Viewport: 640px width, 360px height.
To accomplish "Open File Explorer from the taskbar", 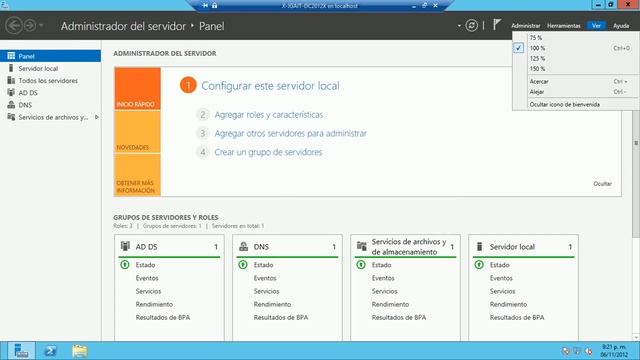I will 80,351.
